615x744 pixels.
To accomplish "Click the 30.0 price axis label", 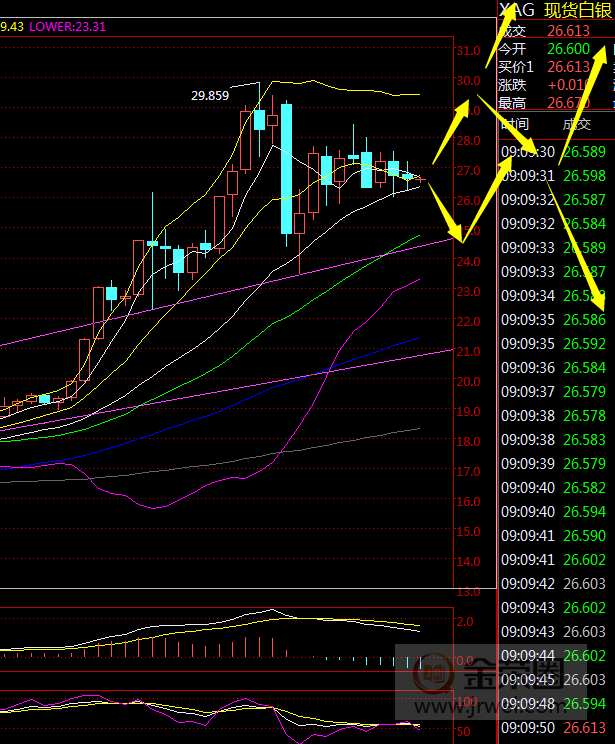I will (x=468, y=81).
